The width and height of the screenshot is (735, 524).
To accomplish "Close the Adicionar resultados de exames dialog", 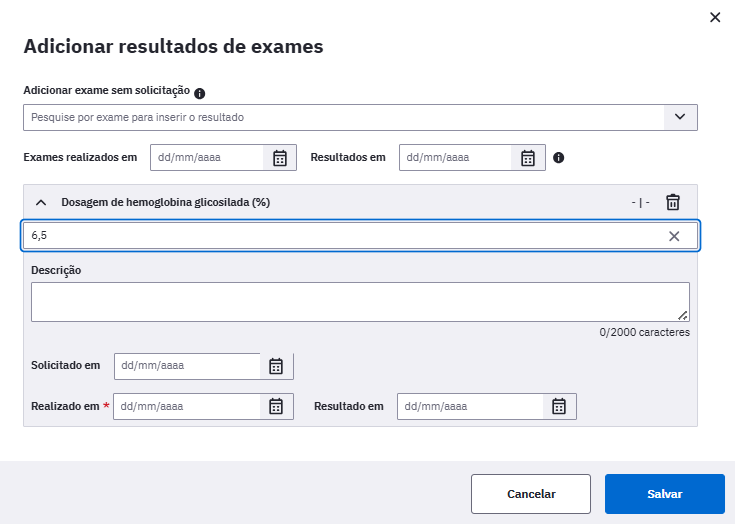I will (715, 17).
